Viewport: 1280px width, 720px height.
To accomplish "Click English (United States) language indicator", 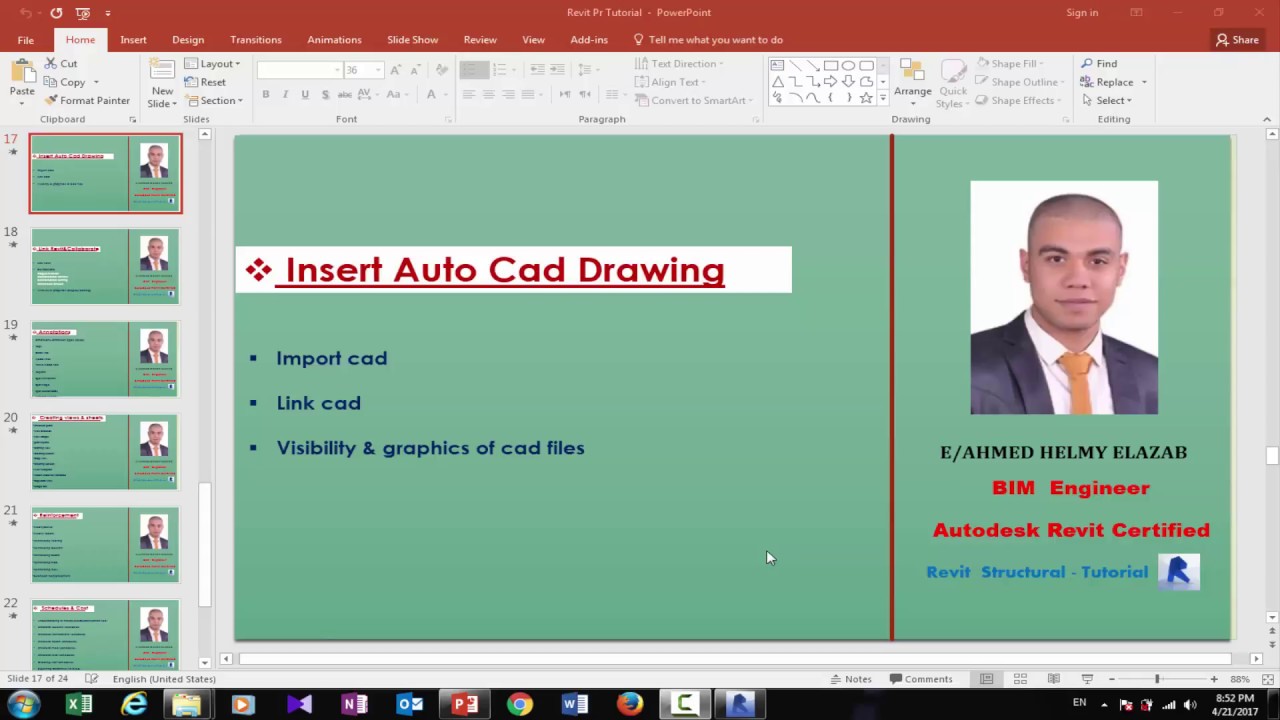I will [164, 679].
